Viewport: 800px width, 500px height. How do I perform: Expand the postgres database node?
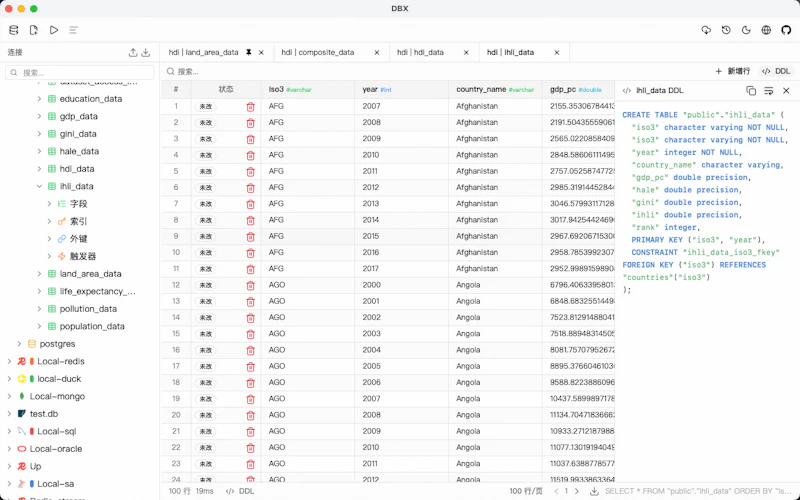[19, 344]
